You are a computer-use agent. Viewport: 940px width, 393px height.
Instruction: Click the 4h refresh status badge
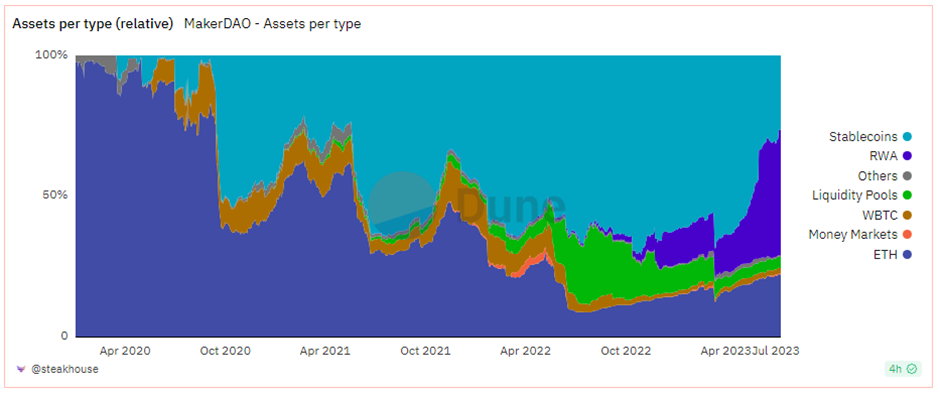coord(902,369)
